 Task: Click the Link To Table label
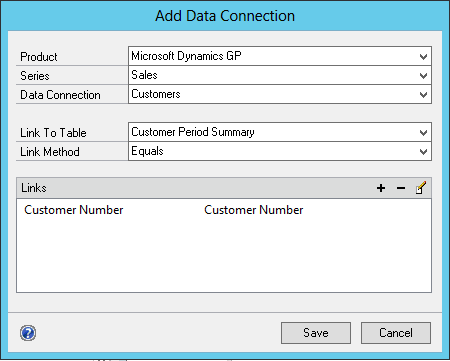[x=53, y=133]
